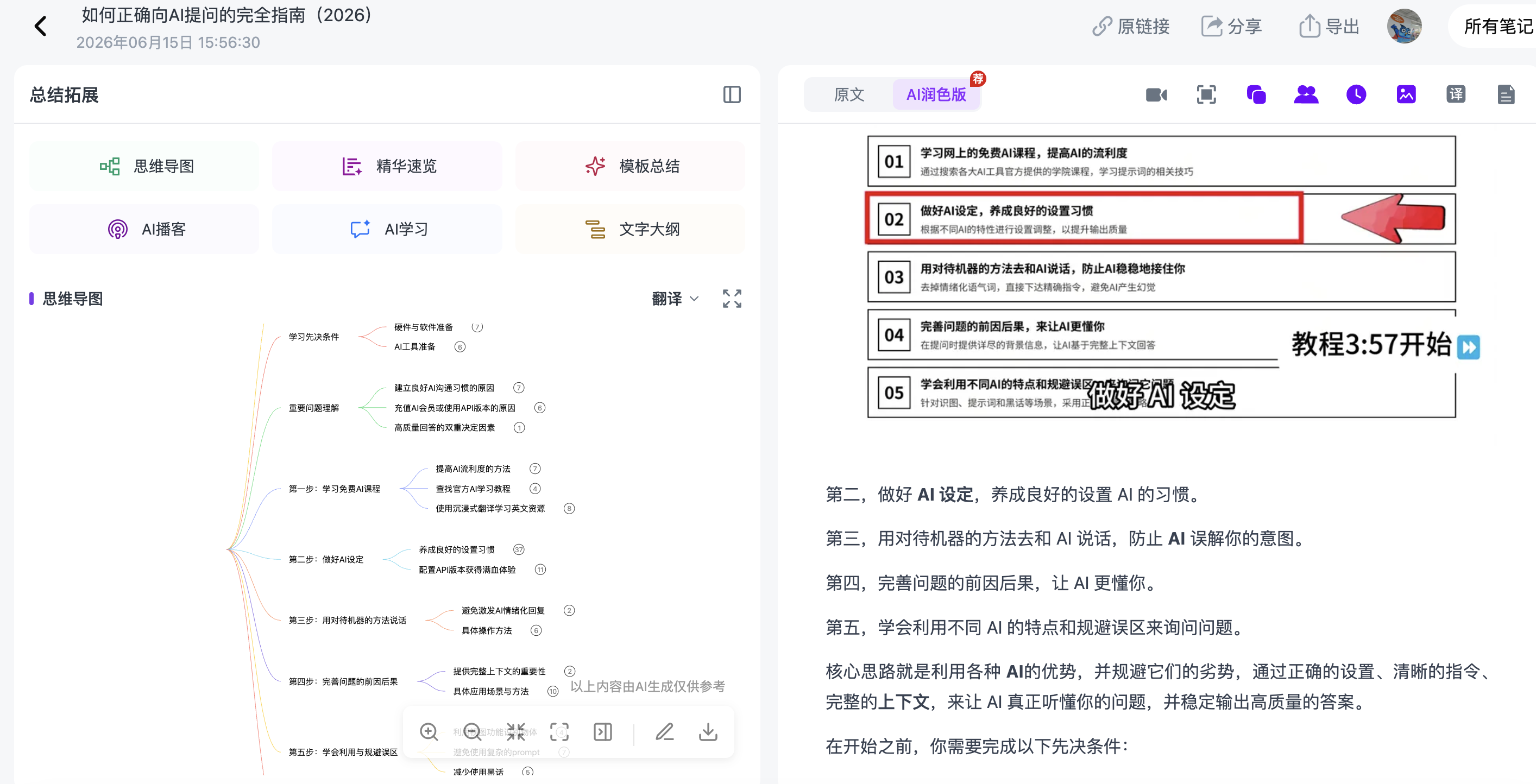Image resolution: width=1536 pixels, height=784 pixels.
Task: Select the 重要问题理解 node
Action: (313, 408)
